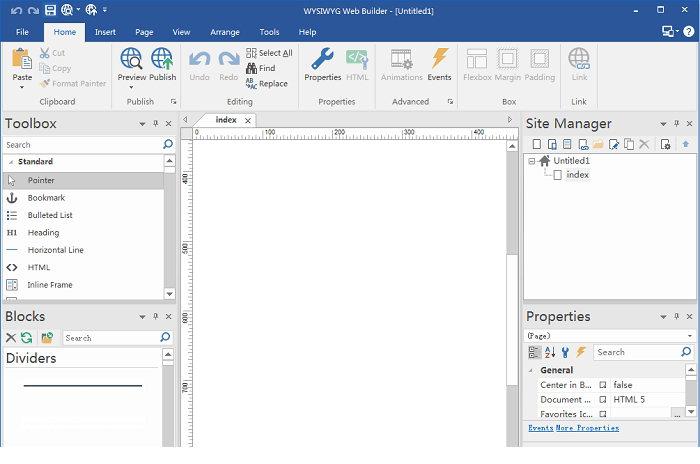The image size is (700, 464).
Task: Select the Bulleted List tool in Toolbox
Action: tap(83, 215)
